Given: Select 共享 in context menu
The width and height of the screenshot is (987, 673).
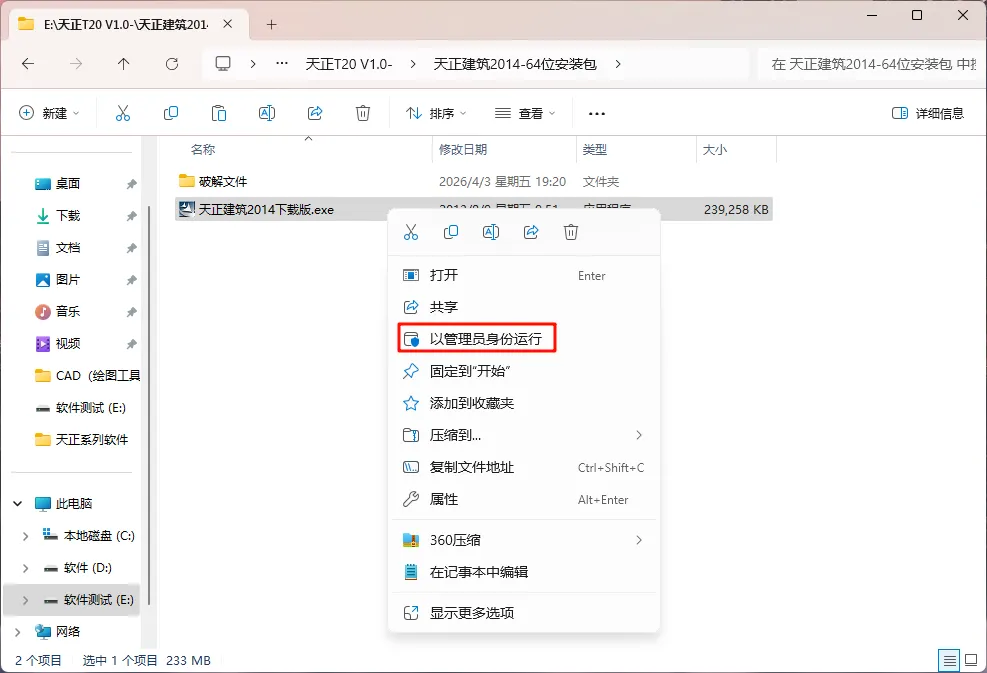Looking at the screenshot, I should pyautogui.click(x=524, y=307).
